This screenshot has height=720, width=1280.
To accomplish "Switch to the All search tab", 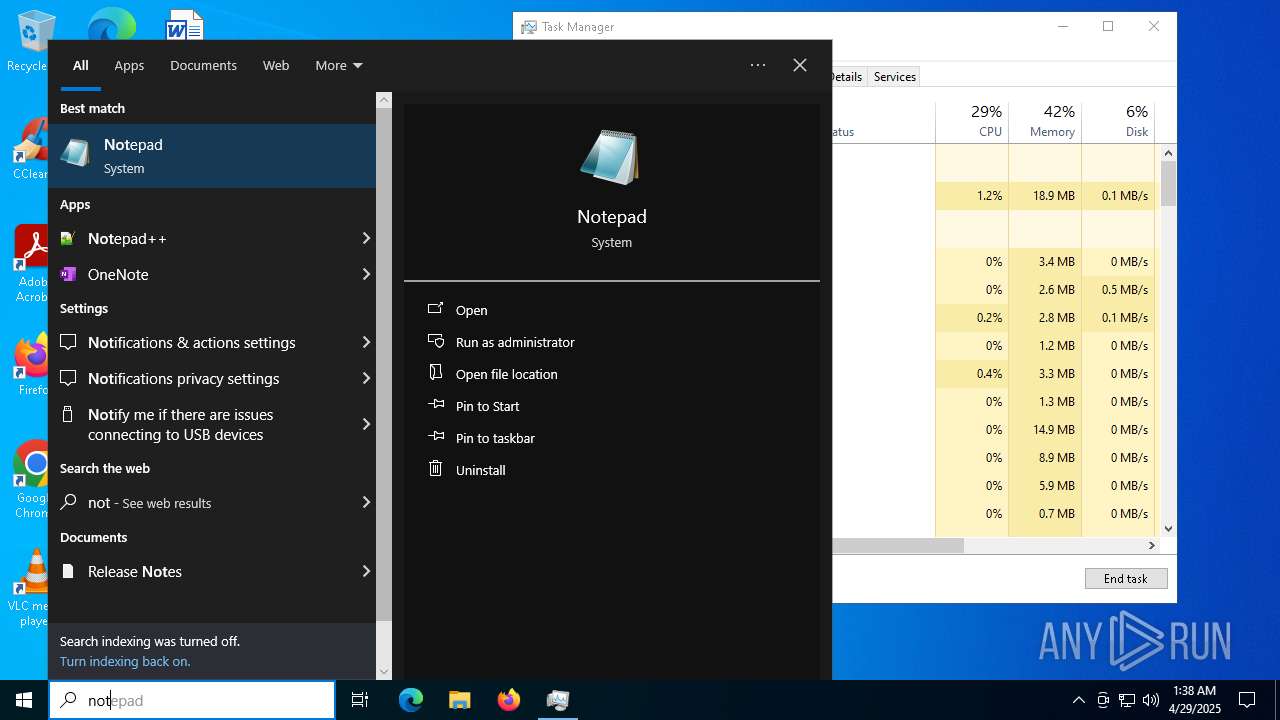I will pos(81,65).
